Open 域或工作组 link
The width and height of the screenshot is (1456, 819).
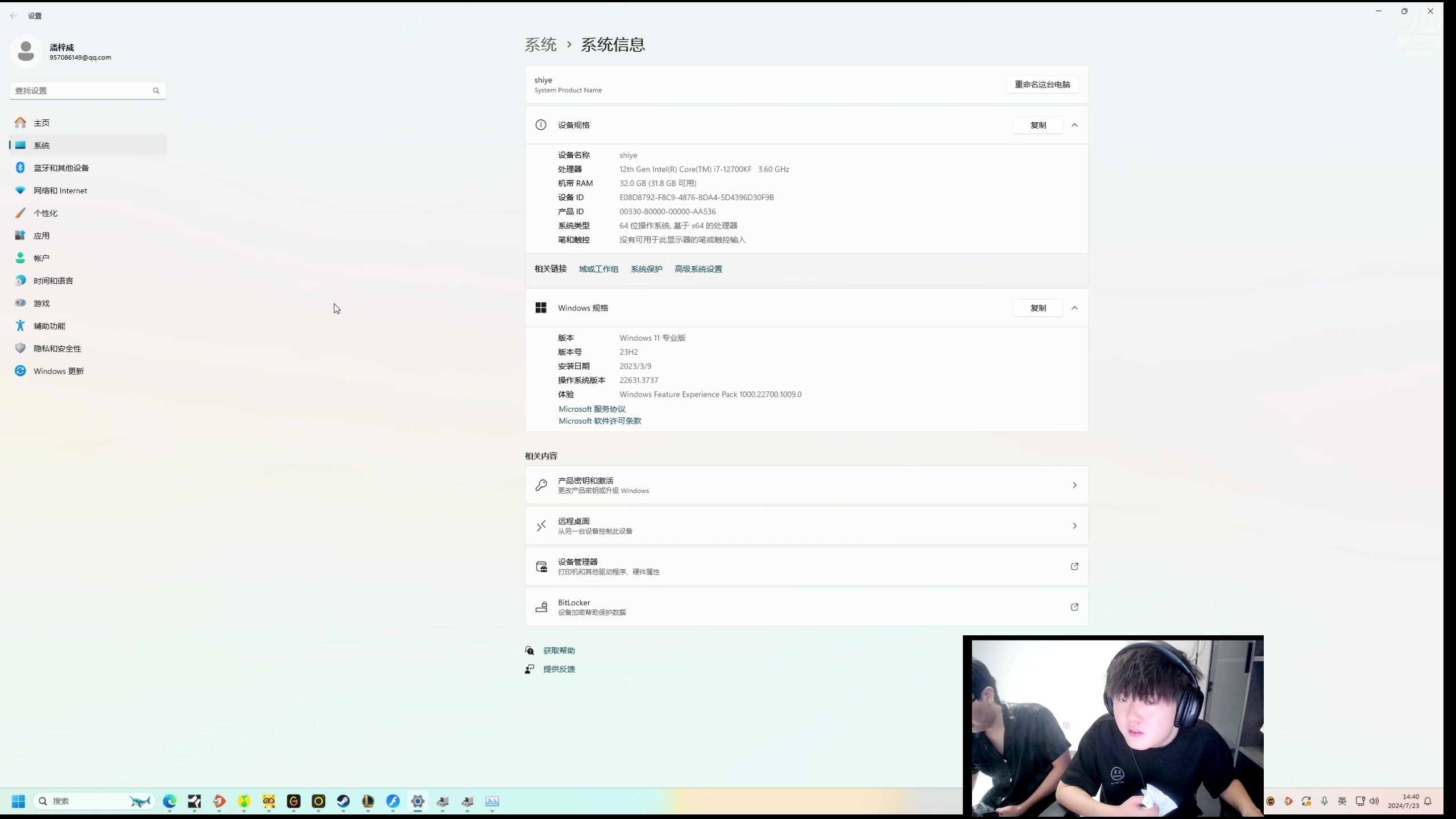pos(598,269)
